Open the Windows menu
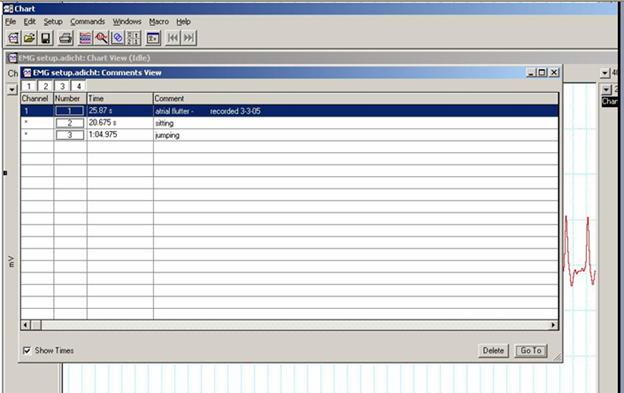The width and height of the screenshot is (624, 393). point(127,21)
